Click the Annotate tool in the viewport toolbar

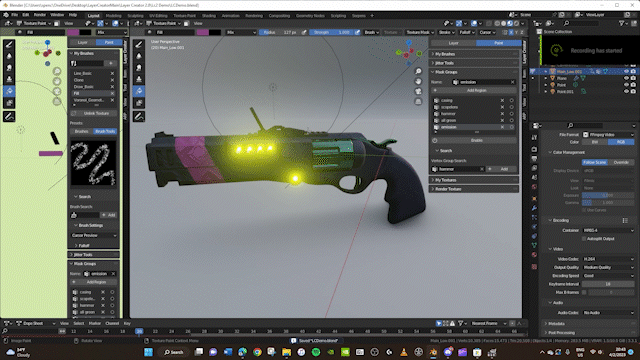[139, 117]
